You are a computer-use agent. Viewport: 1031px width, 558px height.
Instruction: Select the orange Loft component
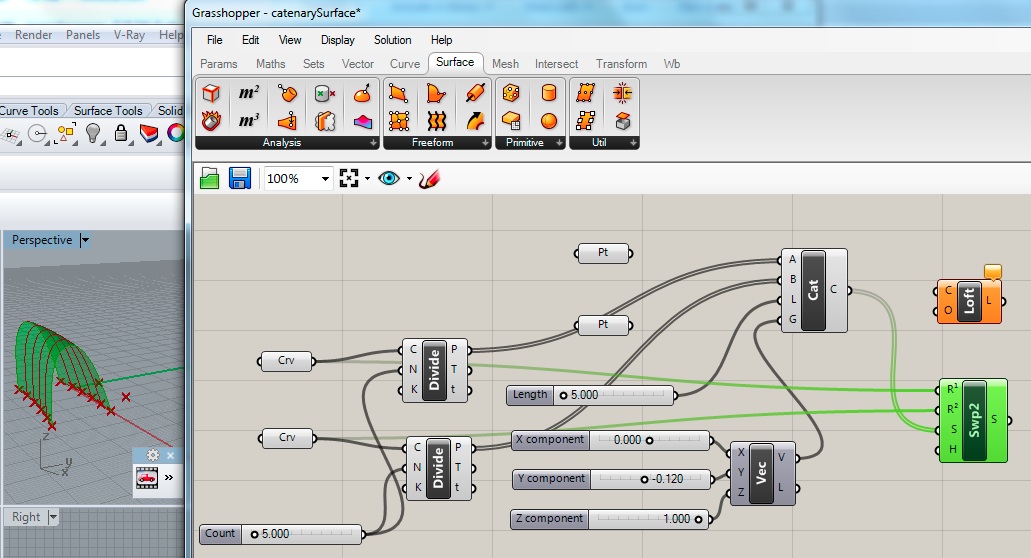[x=969, y=301]
